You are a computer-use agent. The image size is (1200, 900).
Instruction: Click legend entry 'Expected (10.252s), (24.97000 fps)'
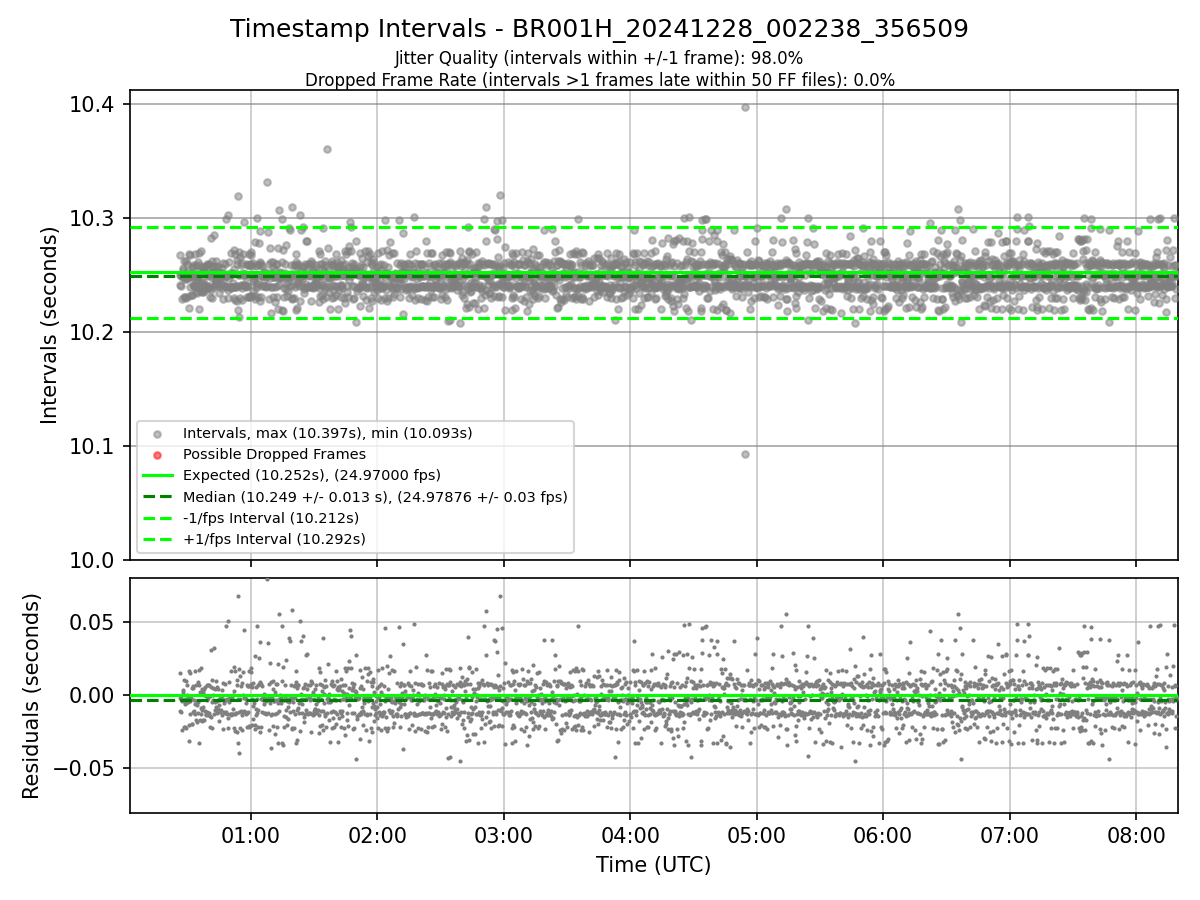click(311, 475)
